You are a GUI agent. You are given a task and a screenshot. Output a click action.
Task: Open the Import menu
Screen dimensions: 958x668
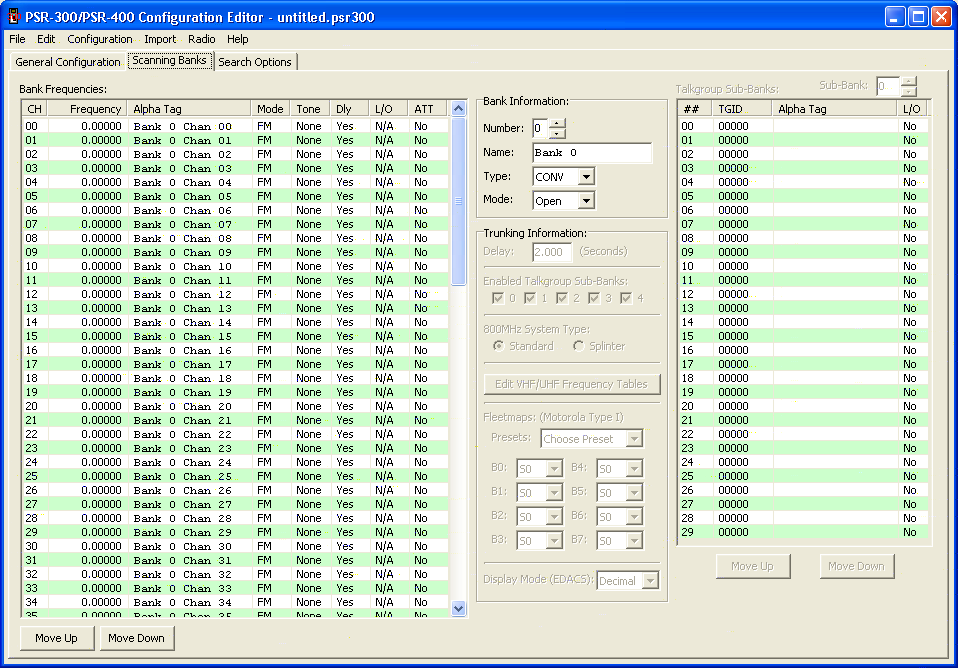160,39
